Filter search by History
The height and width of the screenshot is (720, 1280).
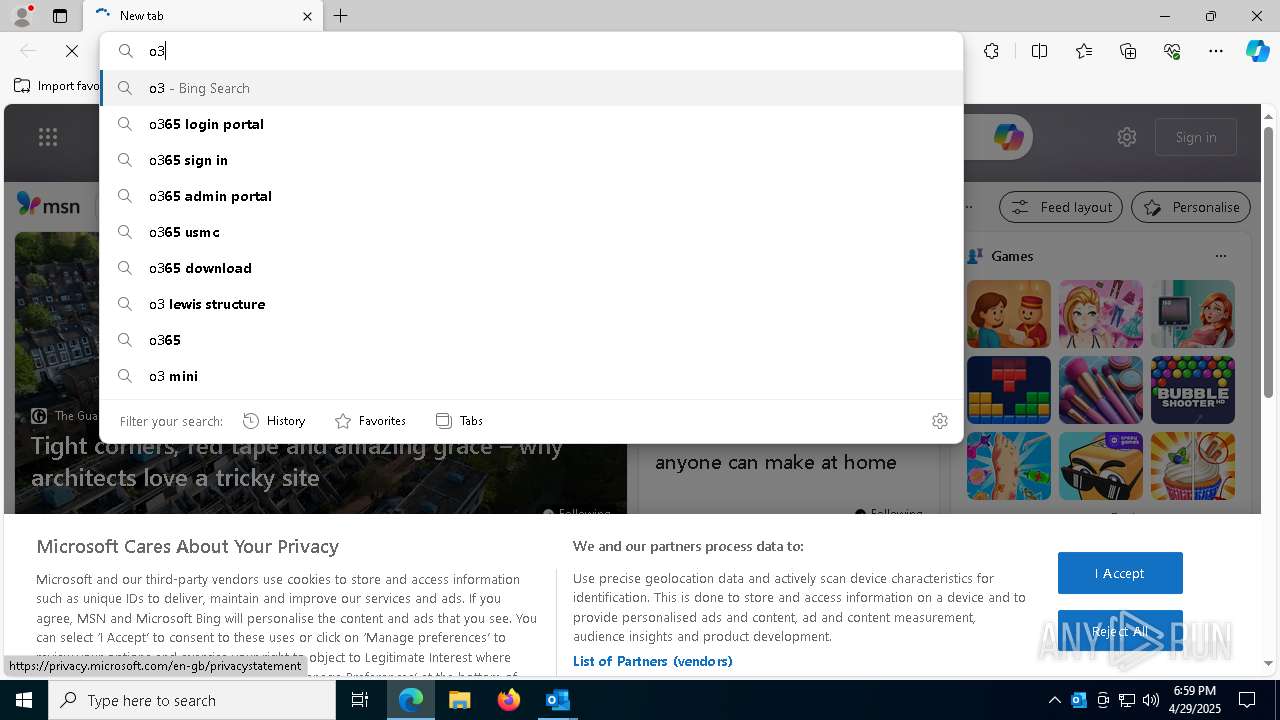[274, 421]
